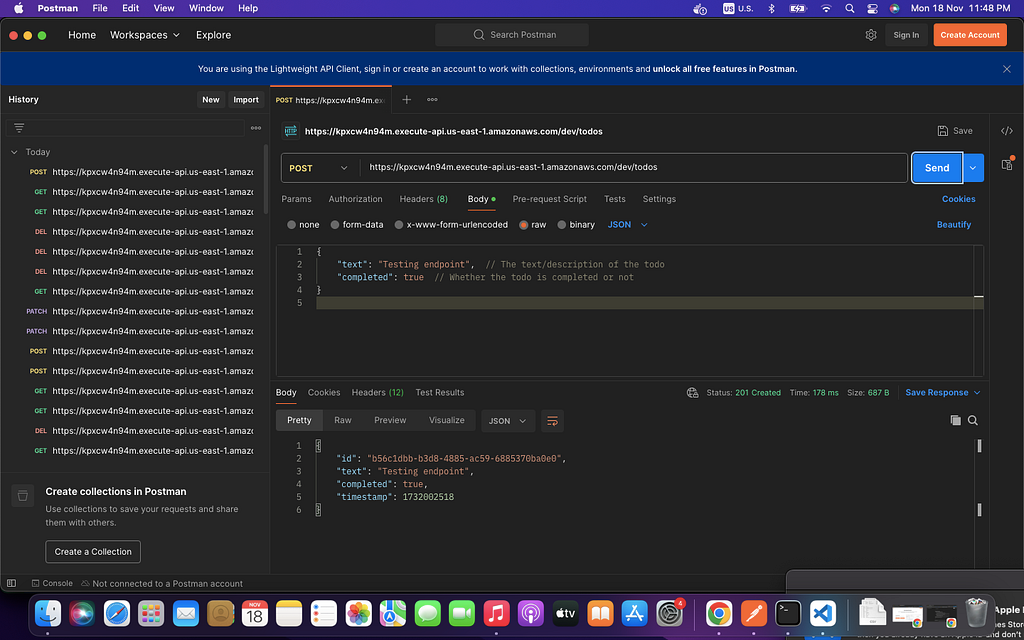The width and height of the screenshot is (1024, 640).
Task: Open the response JSON format dropdown
Action: tap(507, 421)
